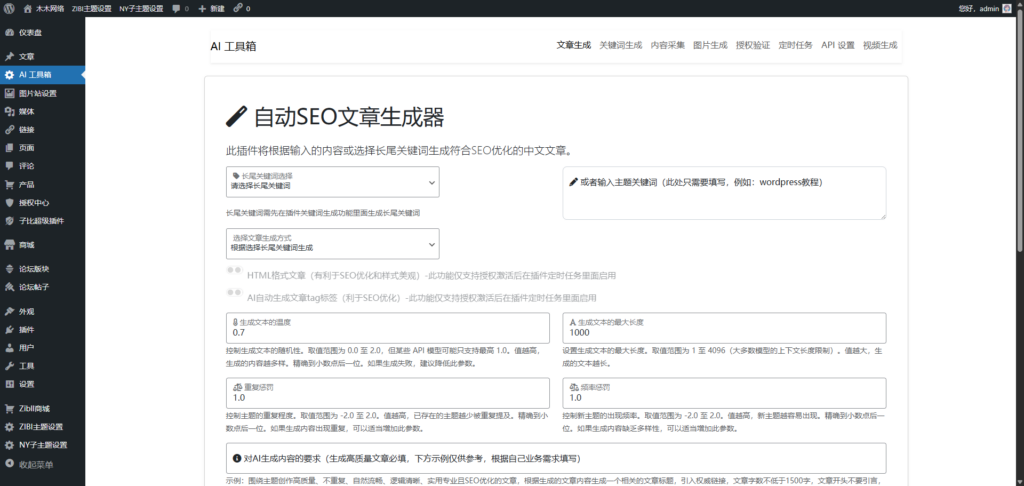Click 新建 in the admin bar

pyautogui.click(x=209, y=8)
